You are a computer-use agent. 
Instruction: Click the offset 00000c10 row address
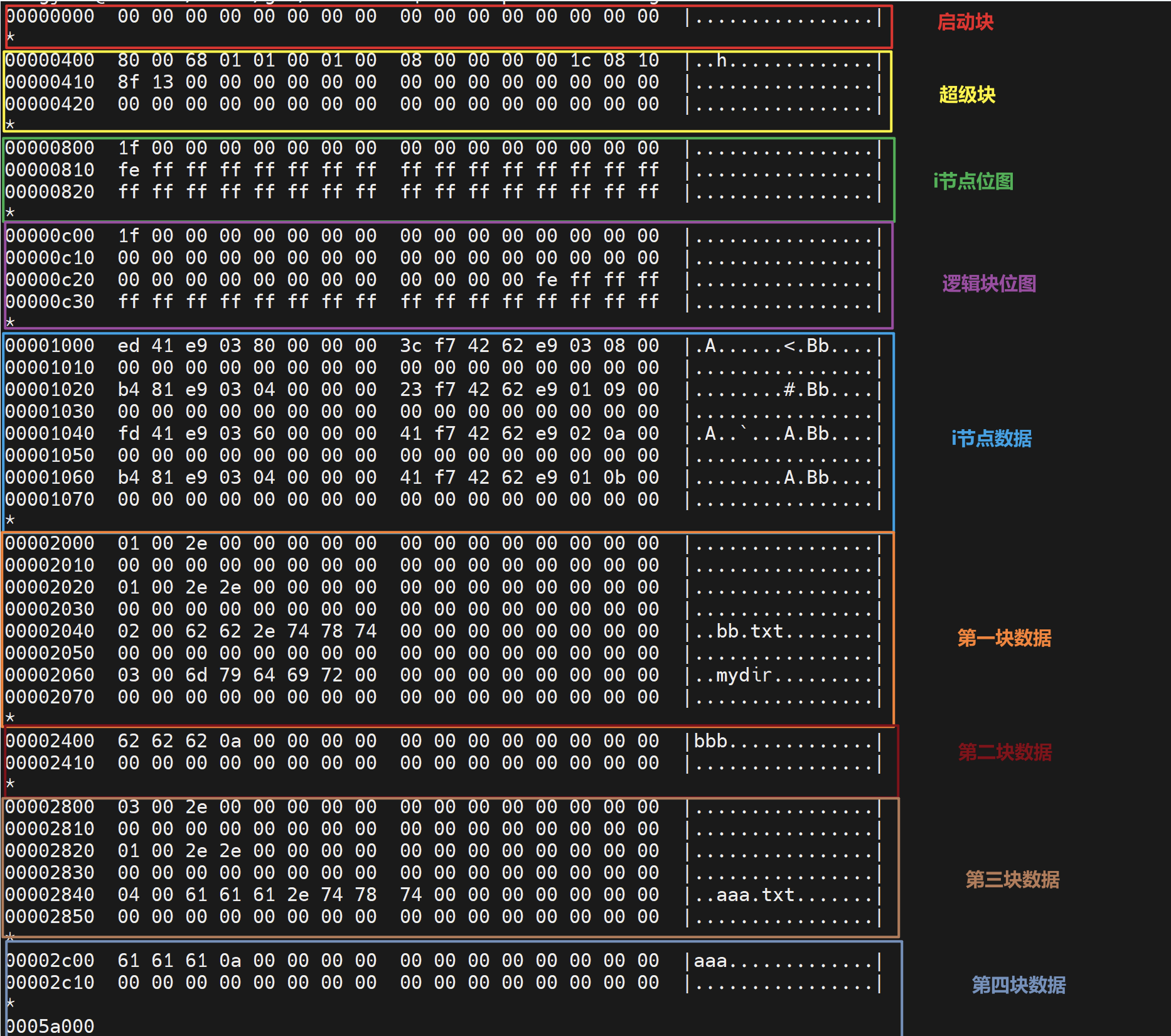pyautogui.click(x=50, y=258)
